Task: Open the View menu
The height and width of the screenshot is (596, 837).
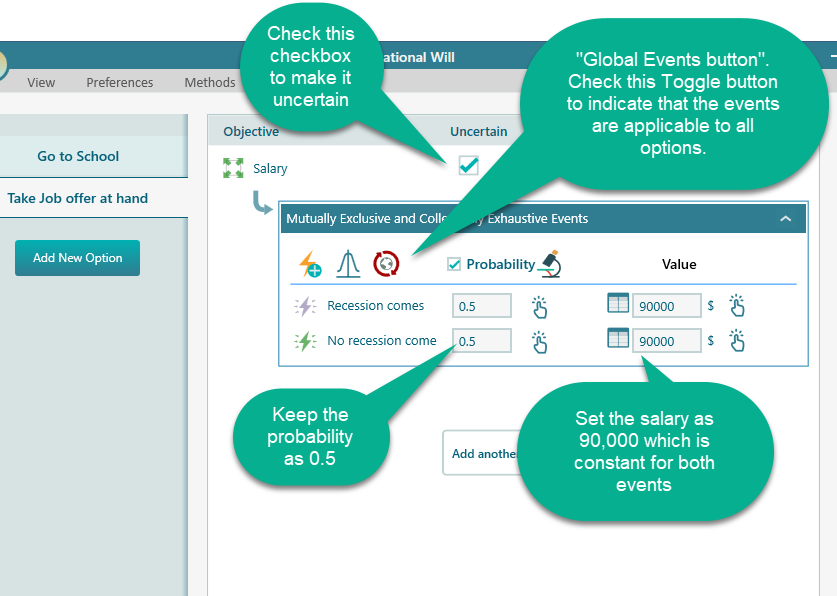Action: (41, 82)
